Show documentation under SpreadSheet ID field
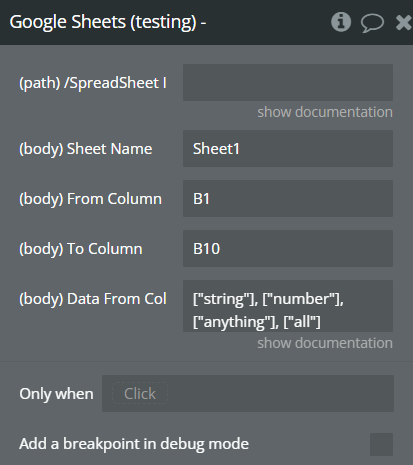 coord(325,112)
